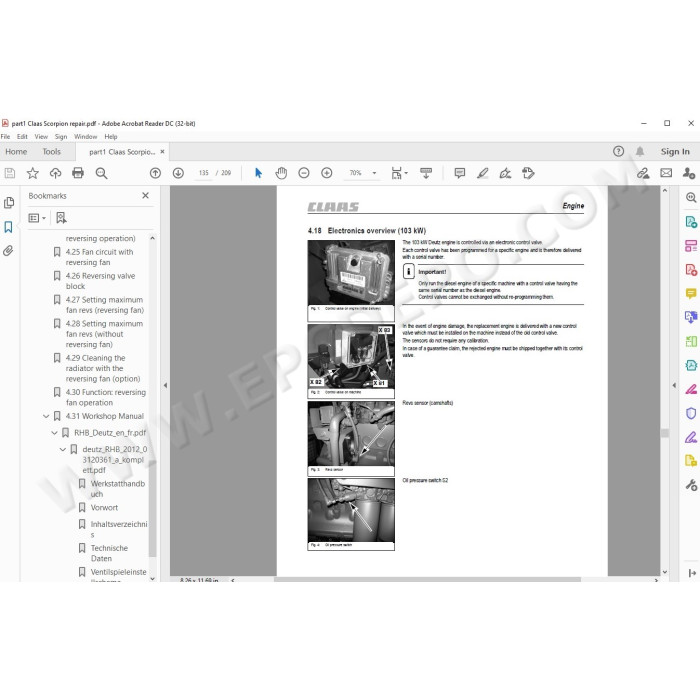700x700 pixels.
Task: Open the notifications bell
Action: coord(640,151)
